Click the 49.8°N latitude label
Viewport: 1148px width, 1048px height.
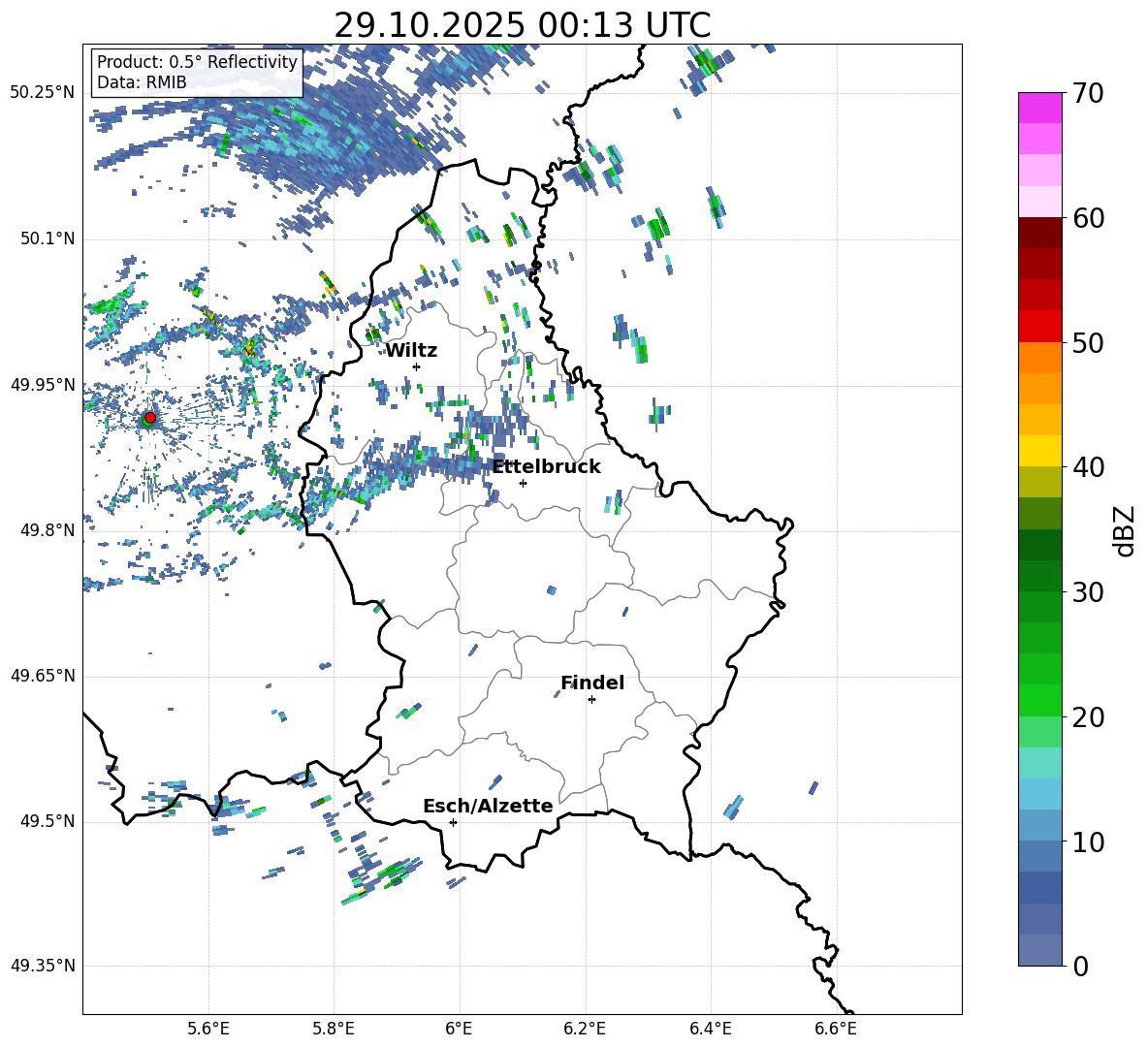click(48, 530)
